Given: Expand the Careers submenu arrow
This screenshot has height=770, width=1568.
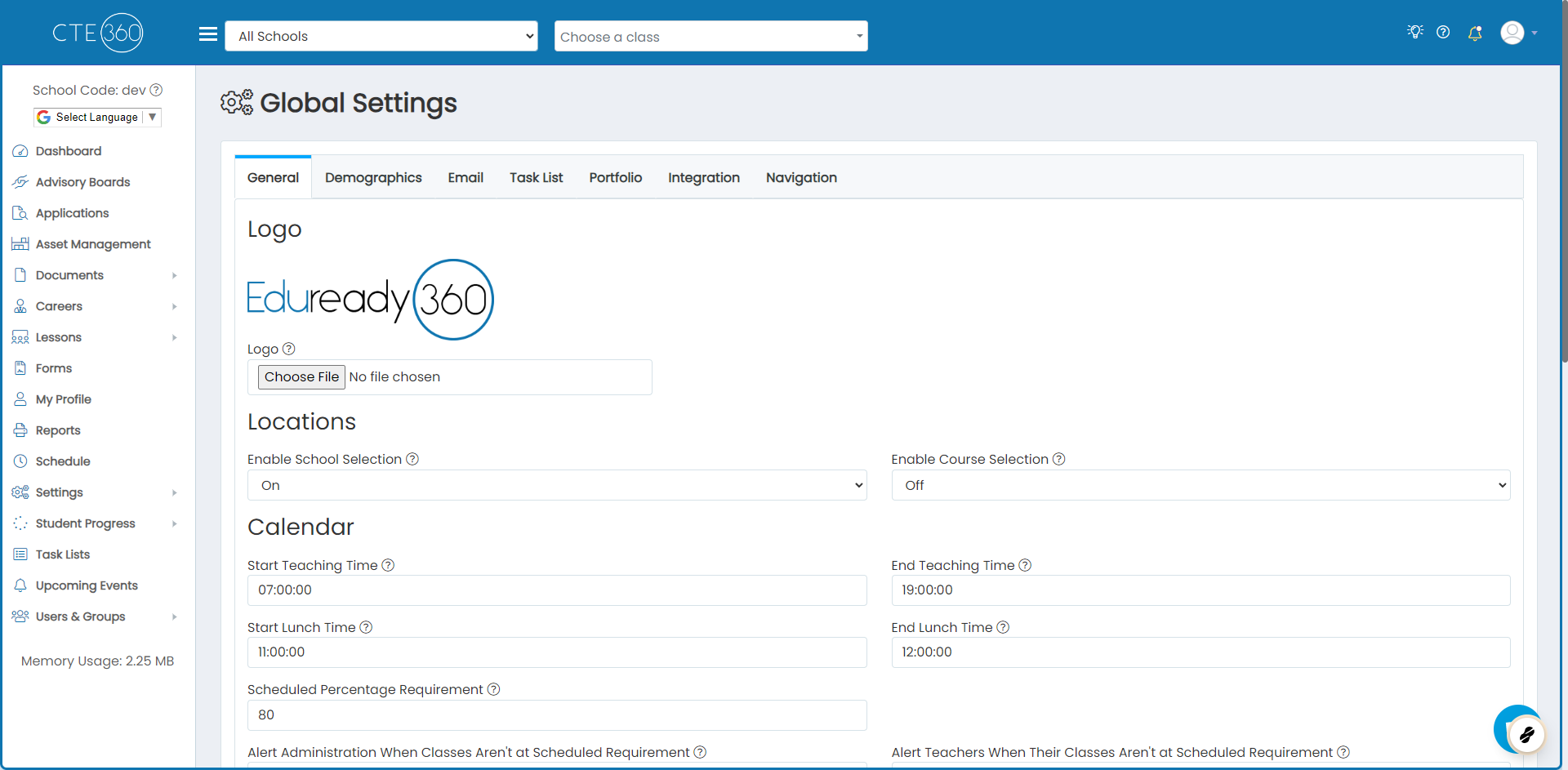Looking at the screenshot, I should coord(175,307).
